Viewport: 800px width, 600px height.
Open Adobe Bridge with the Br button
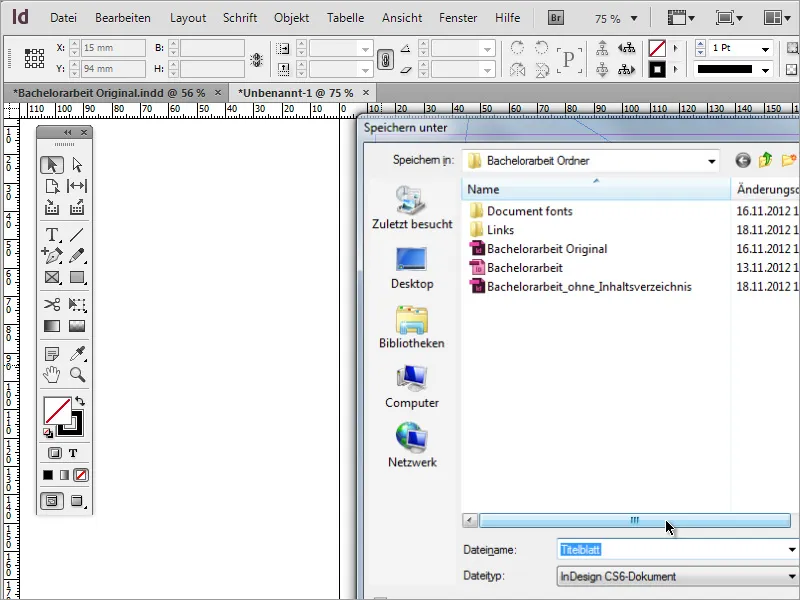[556, 18]
